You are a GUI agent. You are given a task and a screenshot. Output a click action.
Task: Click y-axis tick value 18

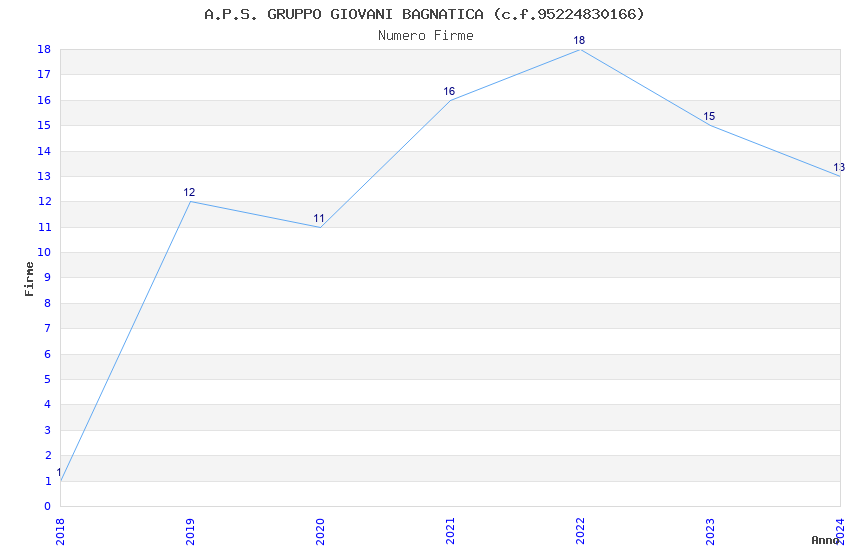click(44, 49)
